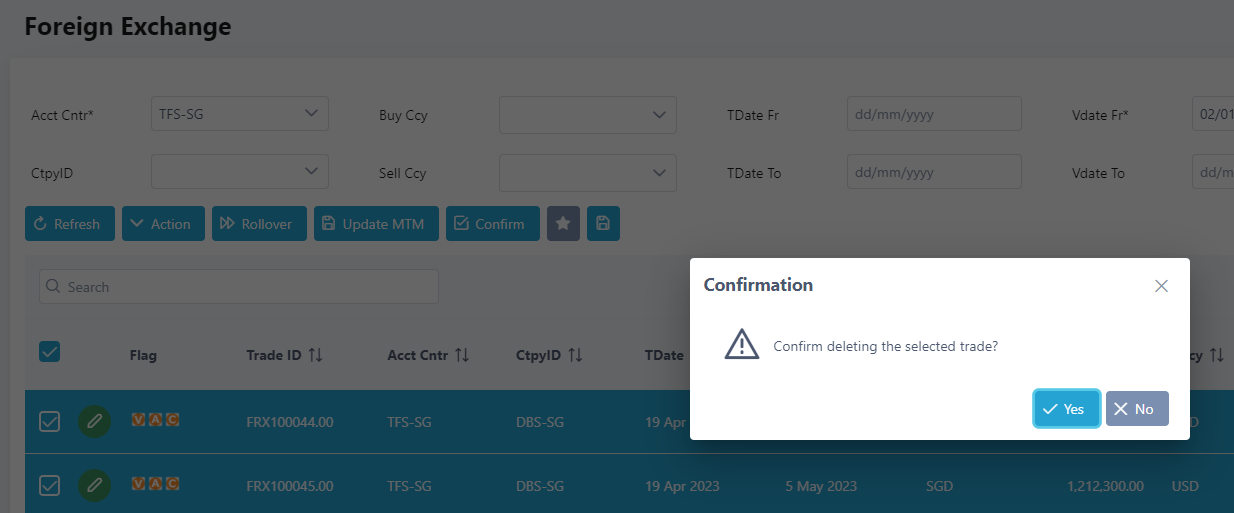Close the Confirmation dialog with X
Screen dimensions: 1234x513
tap(1161, 286)
